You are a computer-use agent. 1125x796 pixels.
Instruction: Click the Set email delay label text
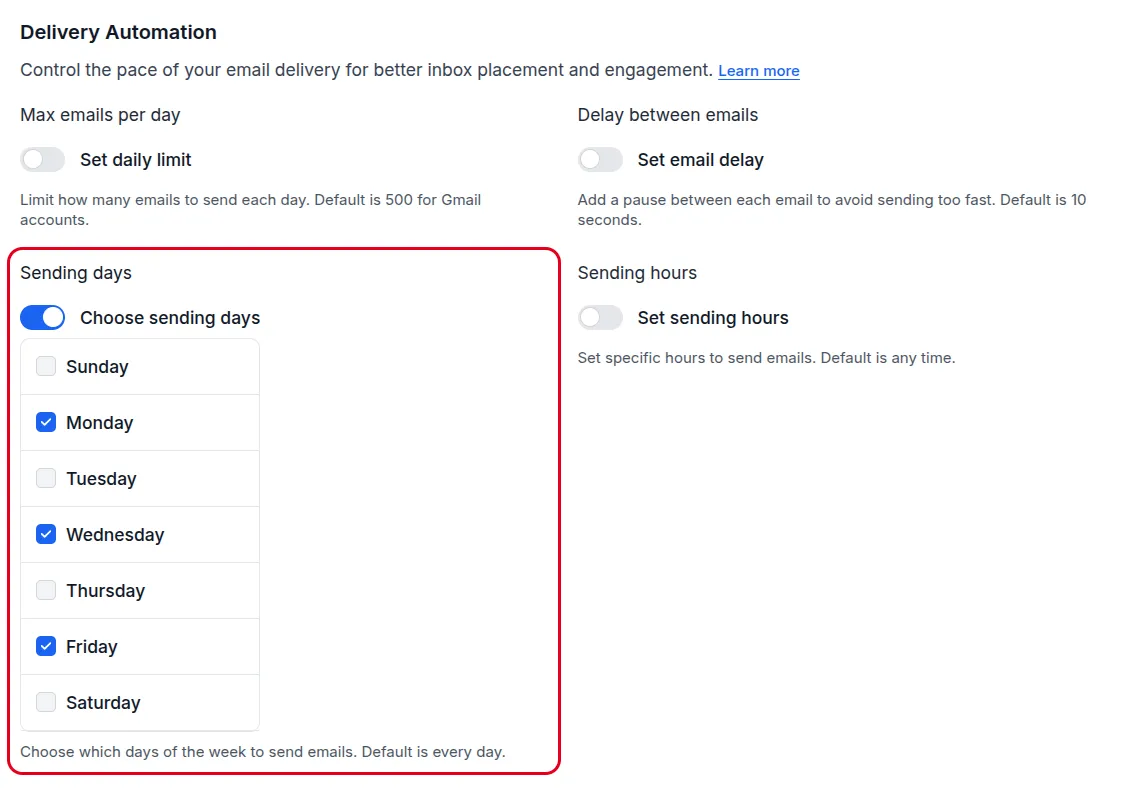(700, 160)
